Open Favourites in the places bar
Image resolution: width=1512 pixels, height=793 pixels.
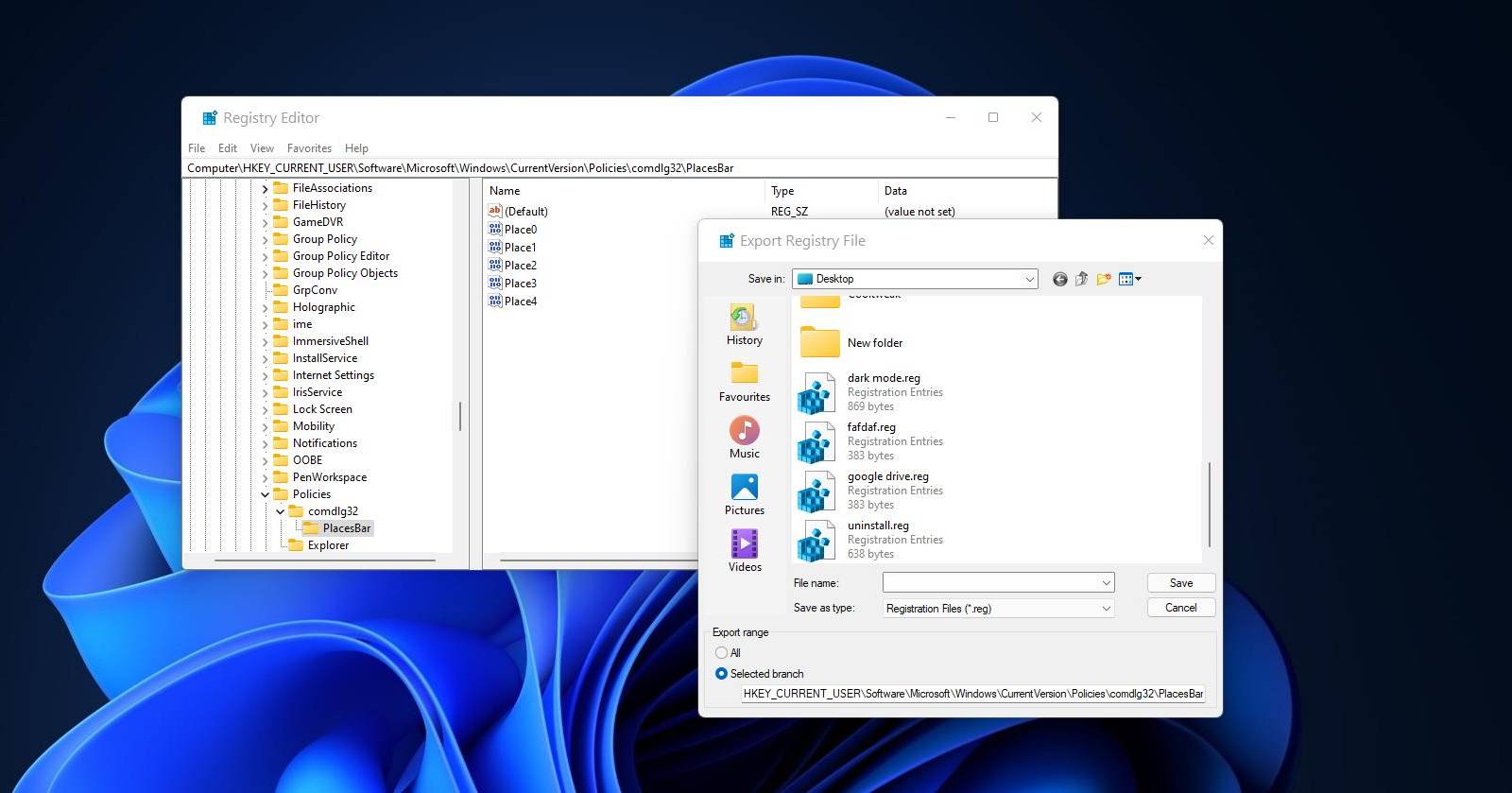pos(744,381)
